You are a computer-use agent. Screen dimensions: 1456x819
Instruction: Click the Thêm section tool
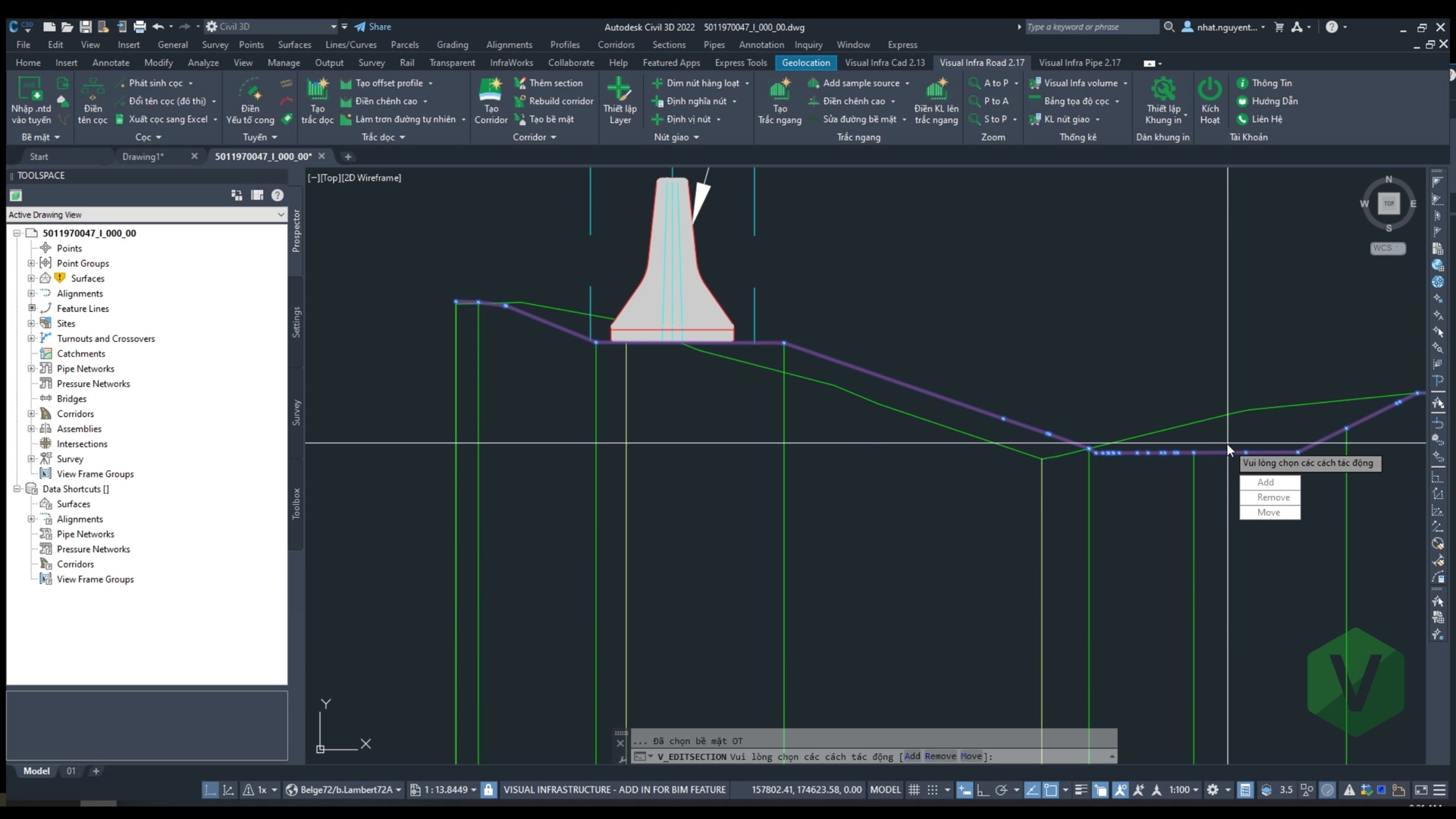point(548,83)
